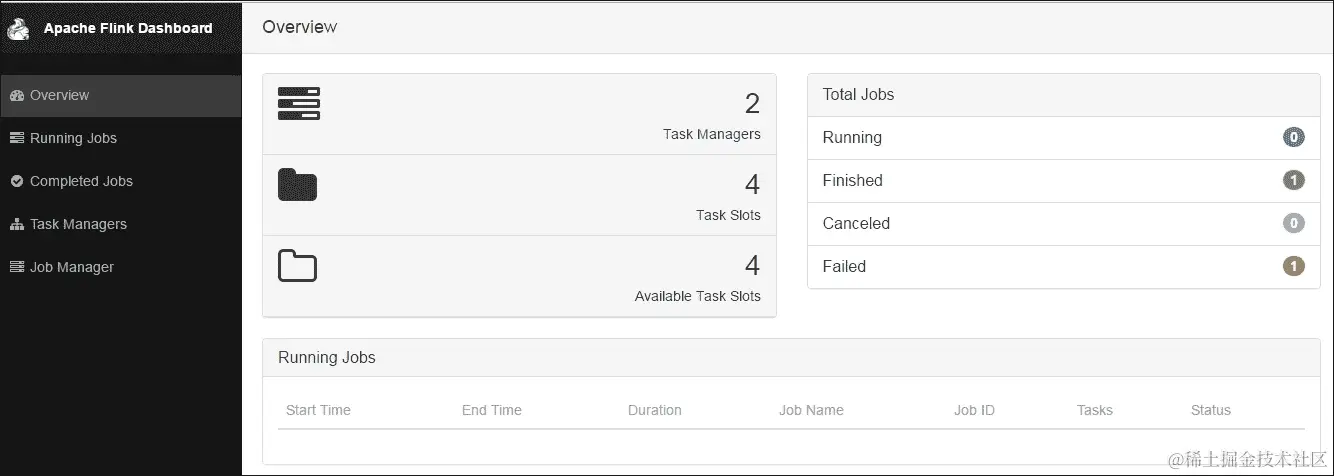Click the Start Time column header
Image resolution: width=1334 pixels, height=476 pixels.
point(318,410)
